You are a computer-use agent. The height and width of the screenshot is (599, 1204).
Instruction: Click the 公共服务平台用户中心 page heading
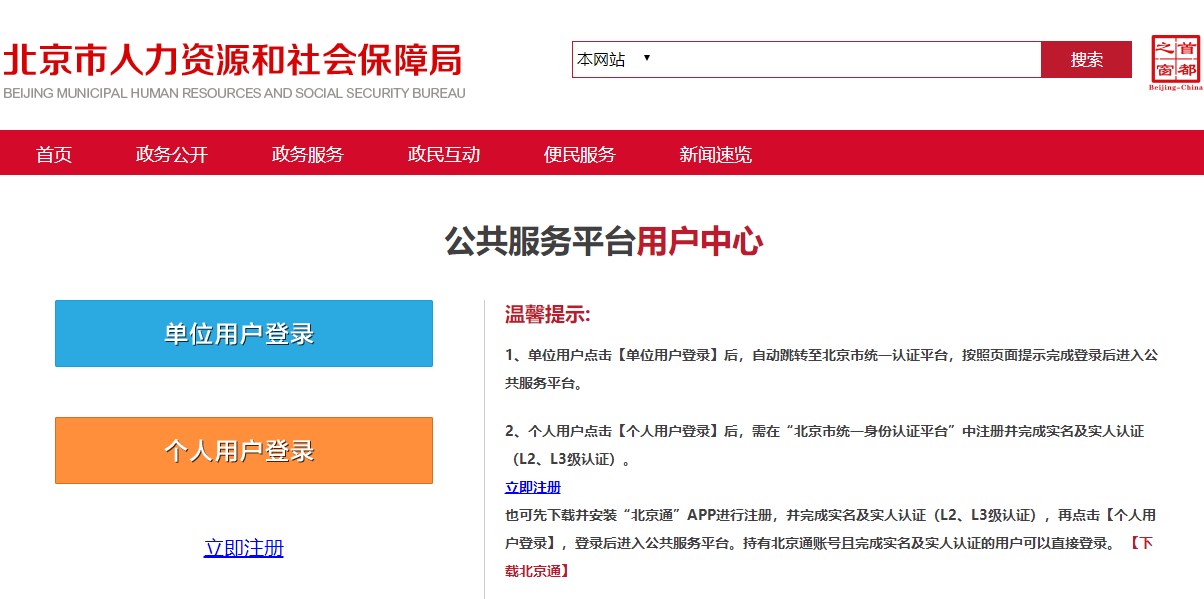tap(603, 242)
